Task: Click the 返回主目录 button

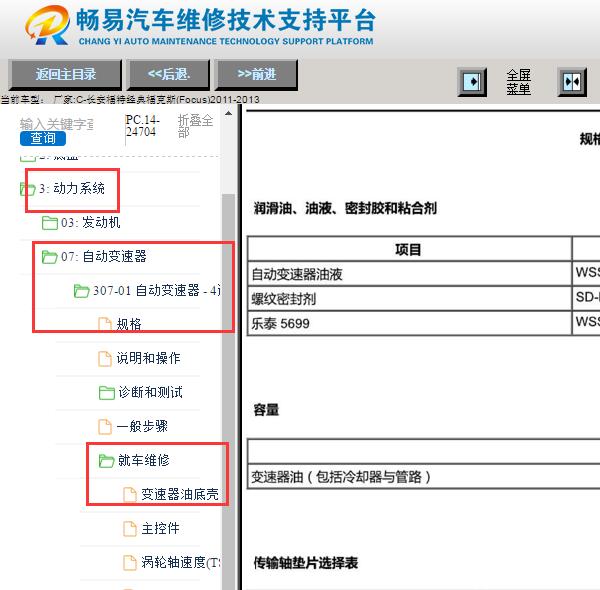Action: click(x=65, y=75)
